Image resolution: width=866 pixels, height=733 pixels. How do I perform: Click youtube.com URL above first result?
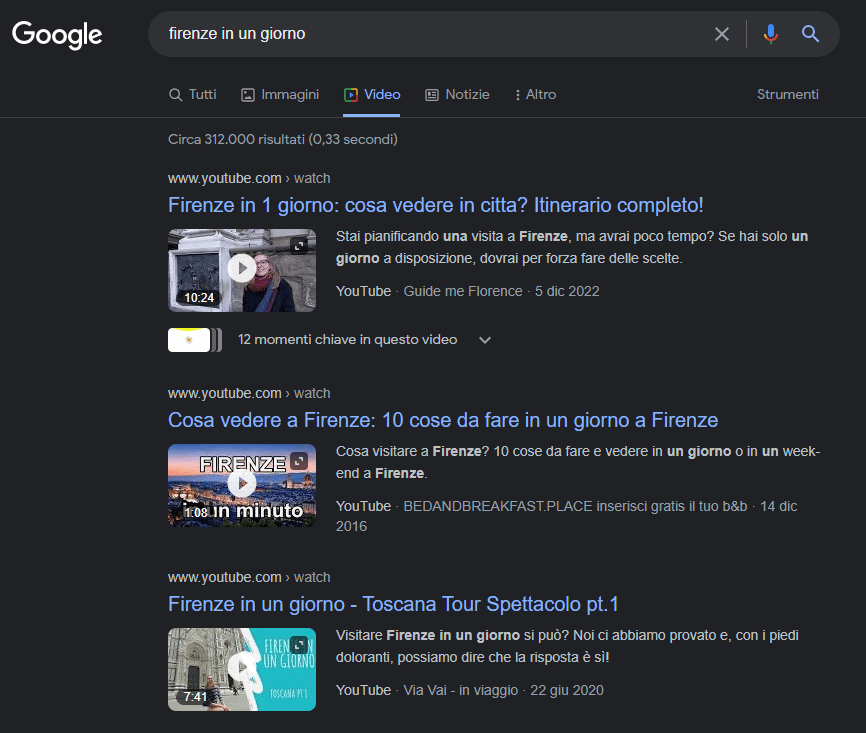pyautogui.click(x=249, y=178)
